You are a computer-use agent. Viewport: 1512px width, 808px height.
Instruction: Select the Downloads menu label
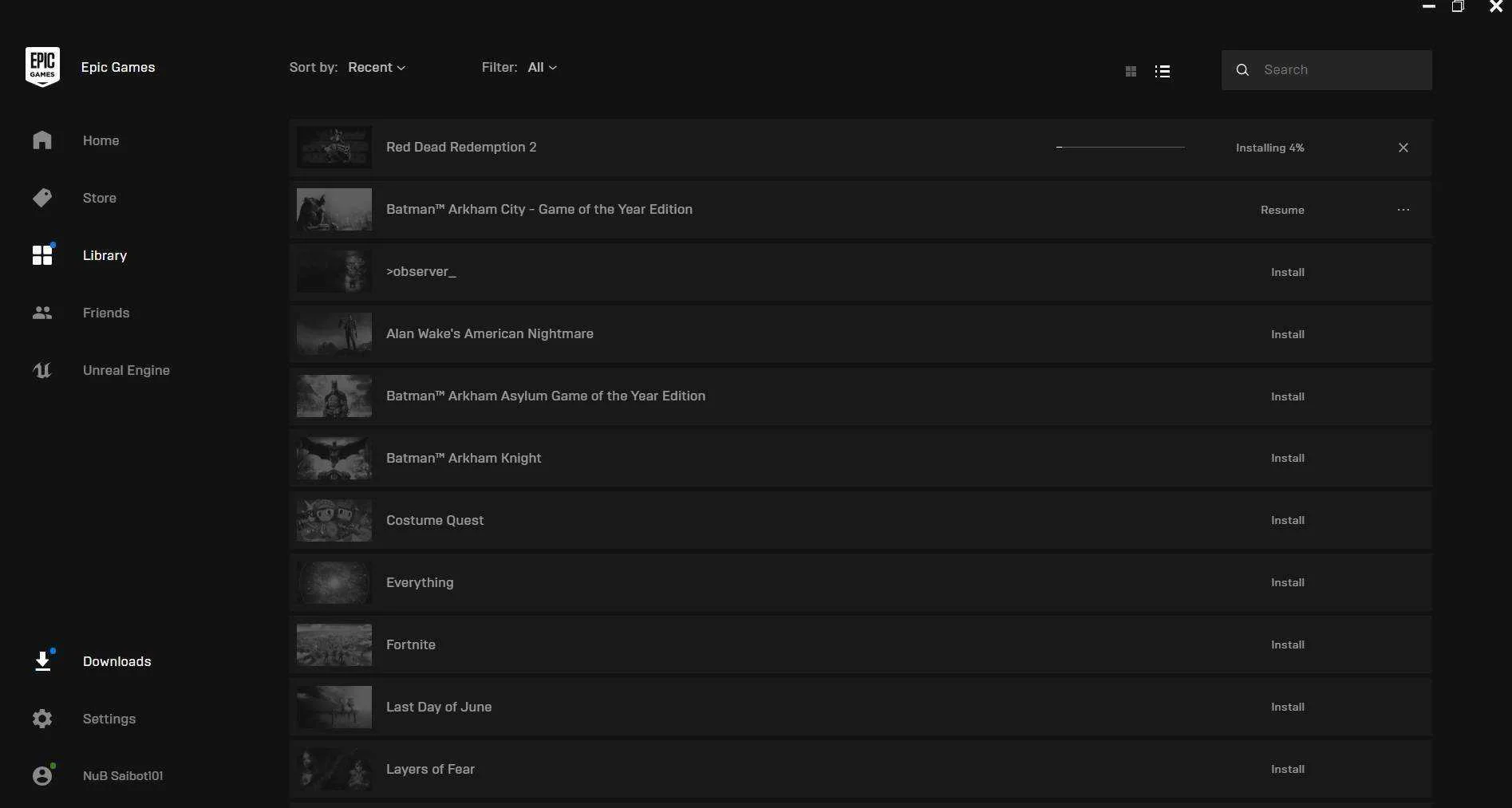point(117,661)
